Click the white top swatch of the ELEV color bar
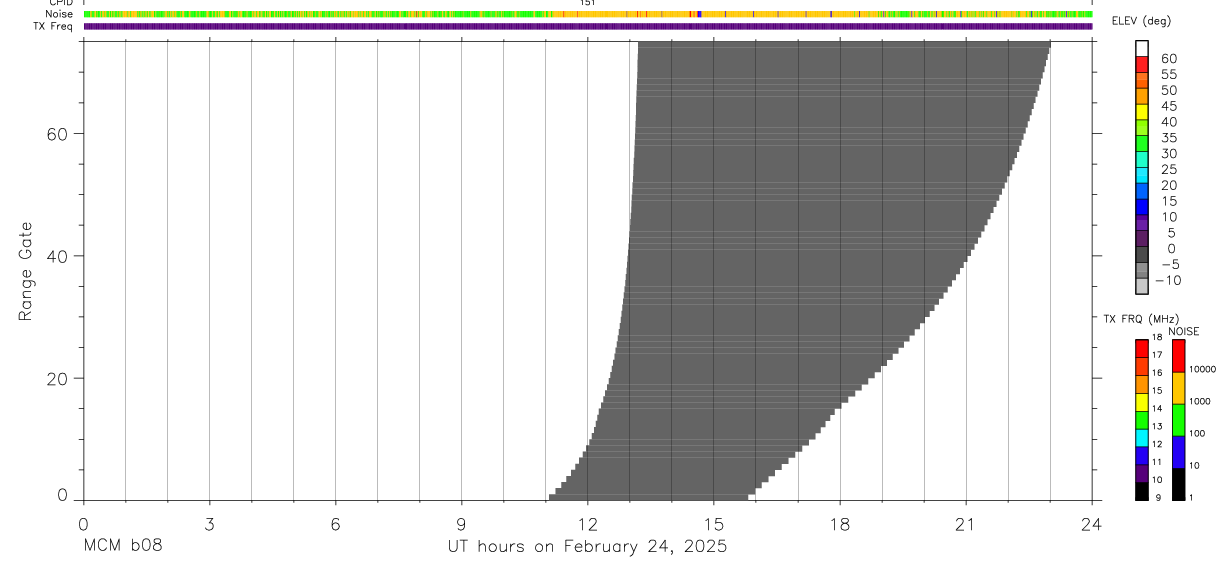This screenshot has height=567, width=1228. (x=1142, y=49)
